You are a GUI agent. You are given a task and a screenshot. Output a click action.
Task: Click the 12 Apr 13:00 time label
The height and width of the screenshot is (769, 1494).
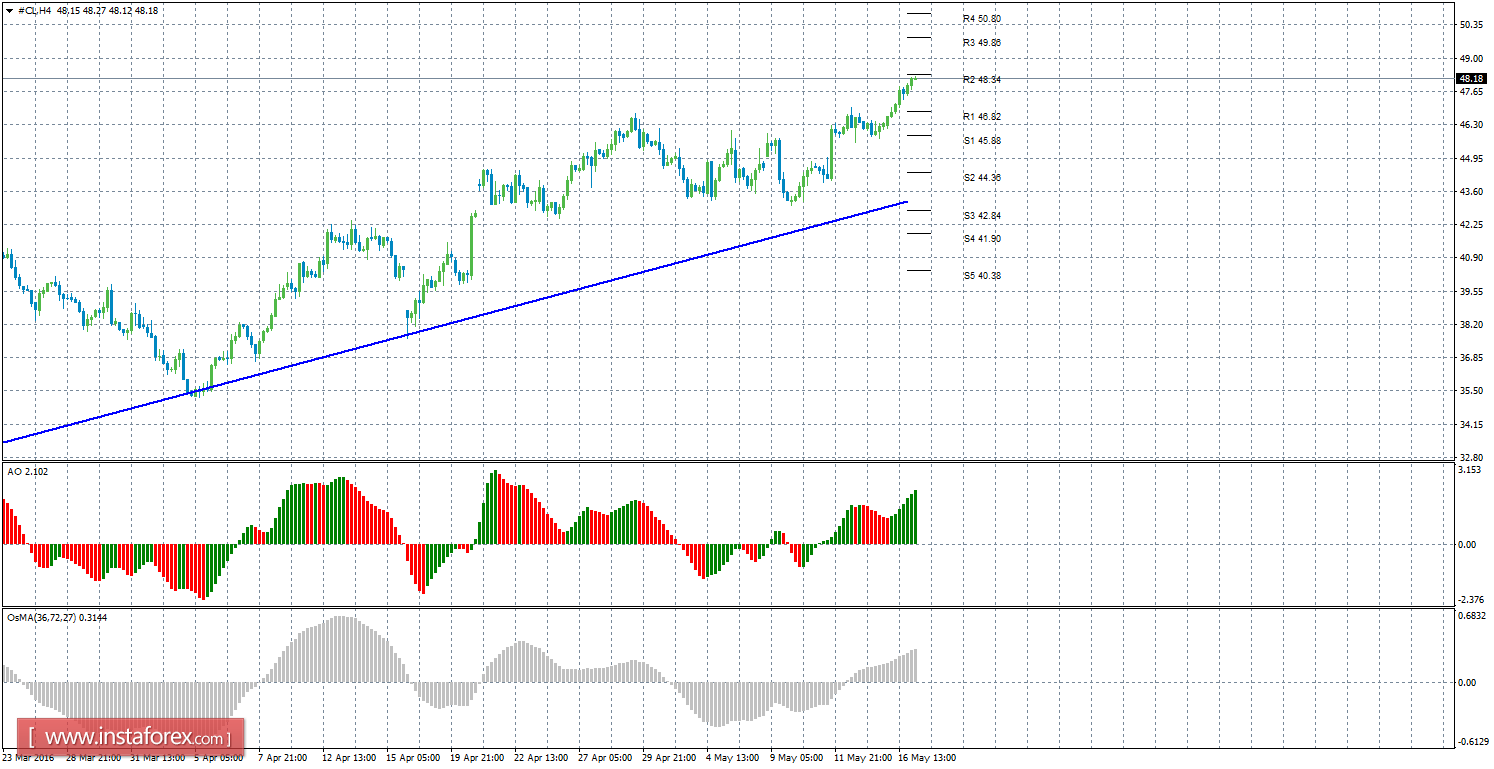point(350,758)
